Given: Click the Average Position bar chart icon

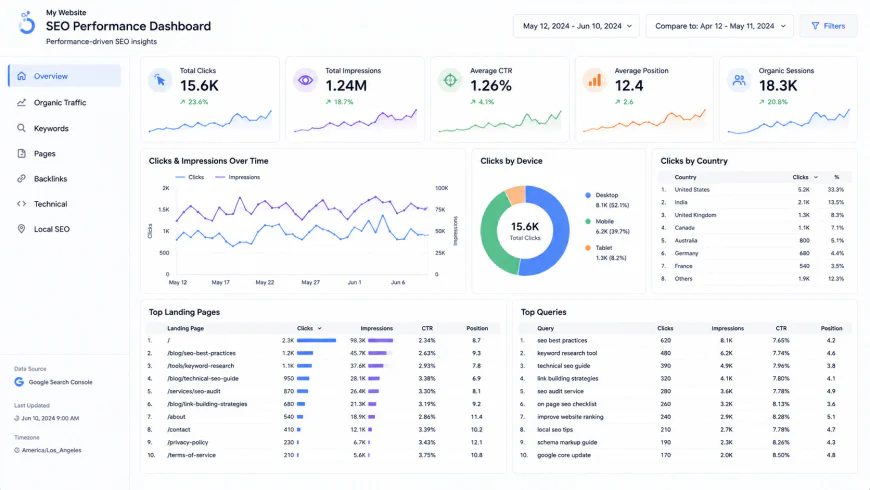Looking at the screenshot, I should pos(595,80).
